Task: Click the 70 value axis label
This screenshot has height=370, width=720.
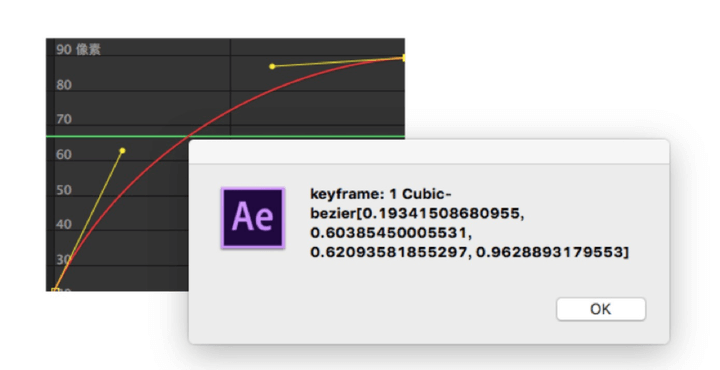Action: tap(64, 119)
